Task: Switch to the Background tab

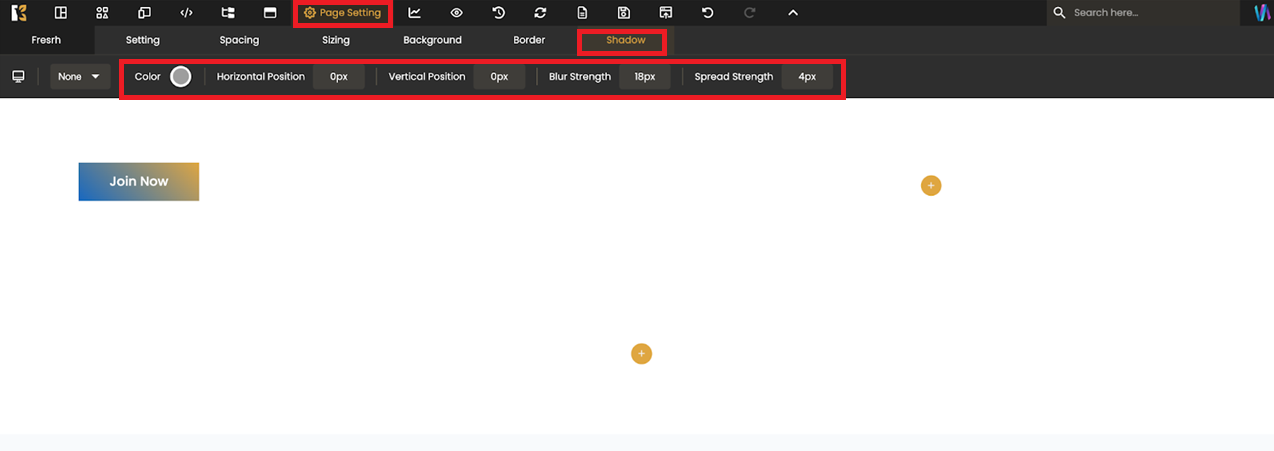Action: (x=432, y=40)
